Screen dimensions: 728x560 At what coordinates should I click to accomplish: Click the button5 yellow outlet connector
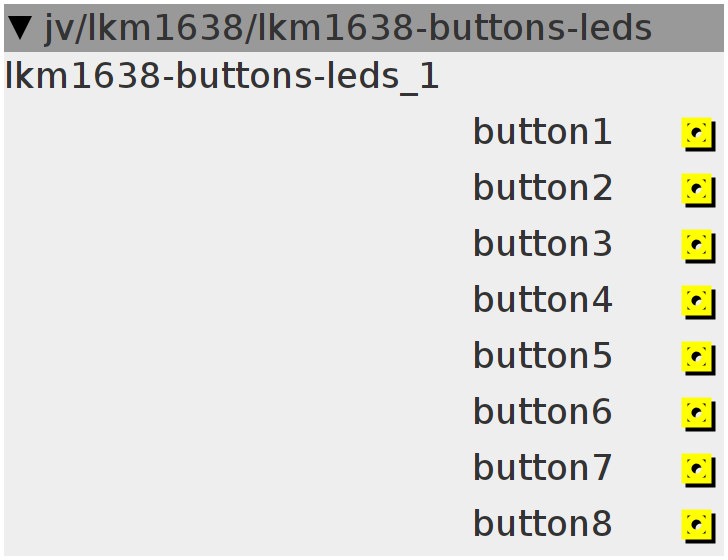[x=698, y=358]
